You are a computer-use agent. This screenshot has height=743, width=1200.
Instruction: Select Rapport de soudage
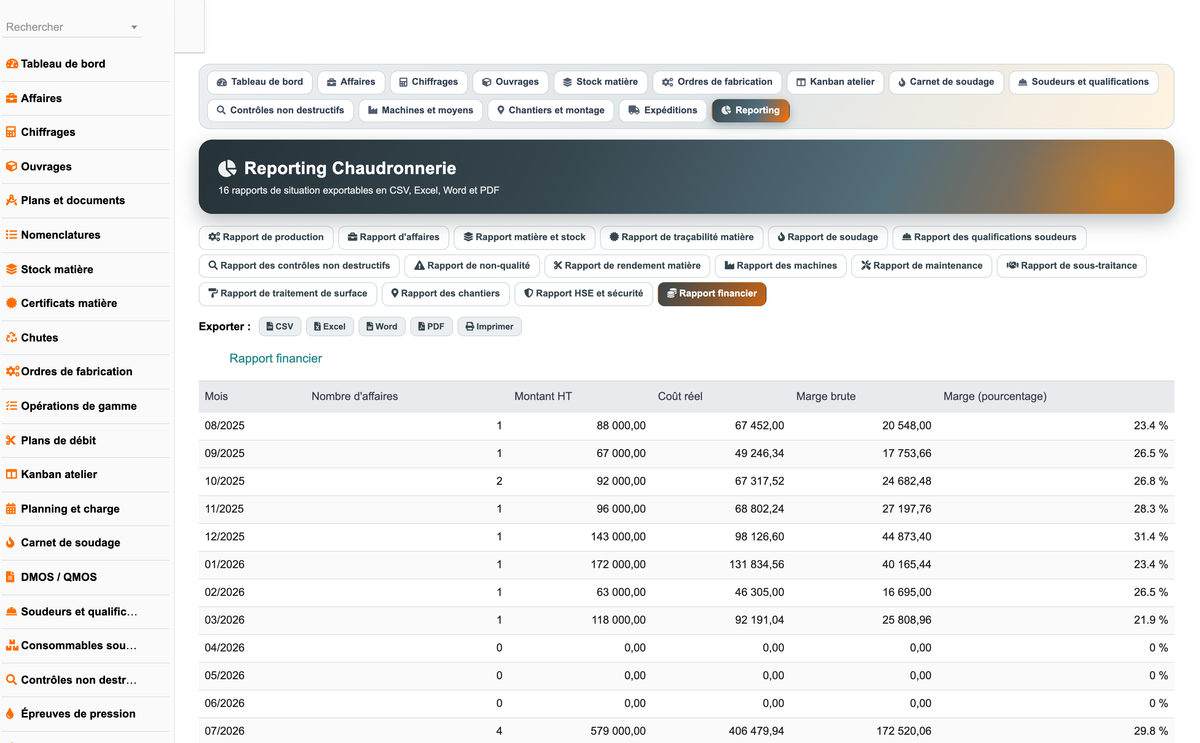(827, 237)
